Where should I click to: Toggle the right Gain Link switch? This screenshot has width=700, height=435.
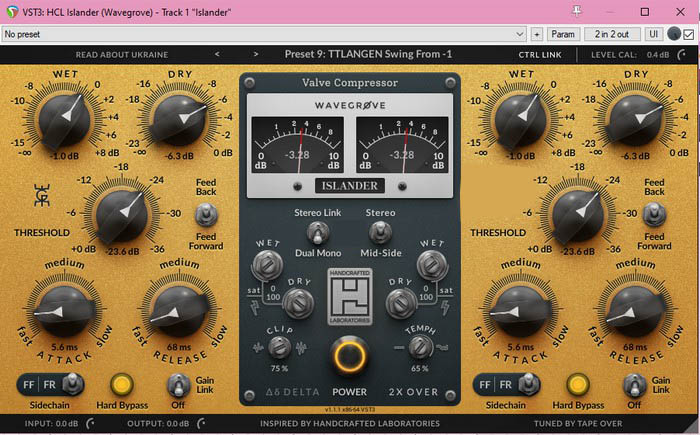[x=635, y=385]
